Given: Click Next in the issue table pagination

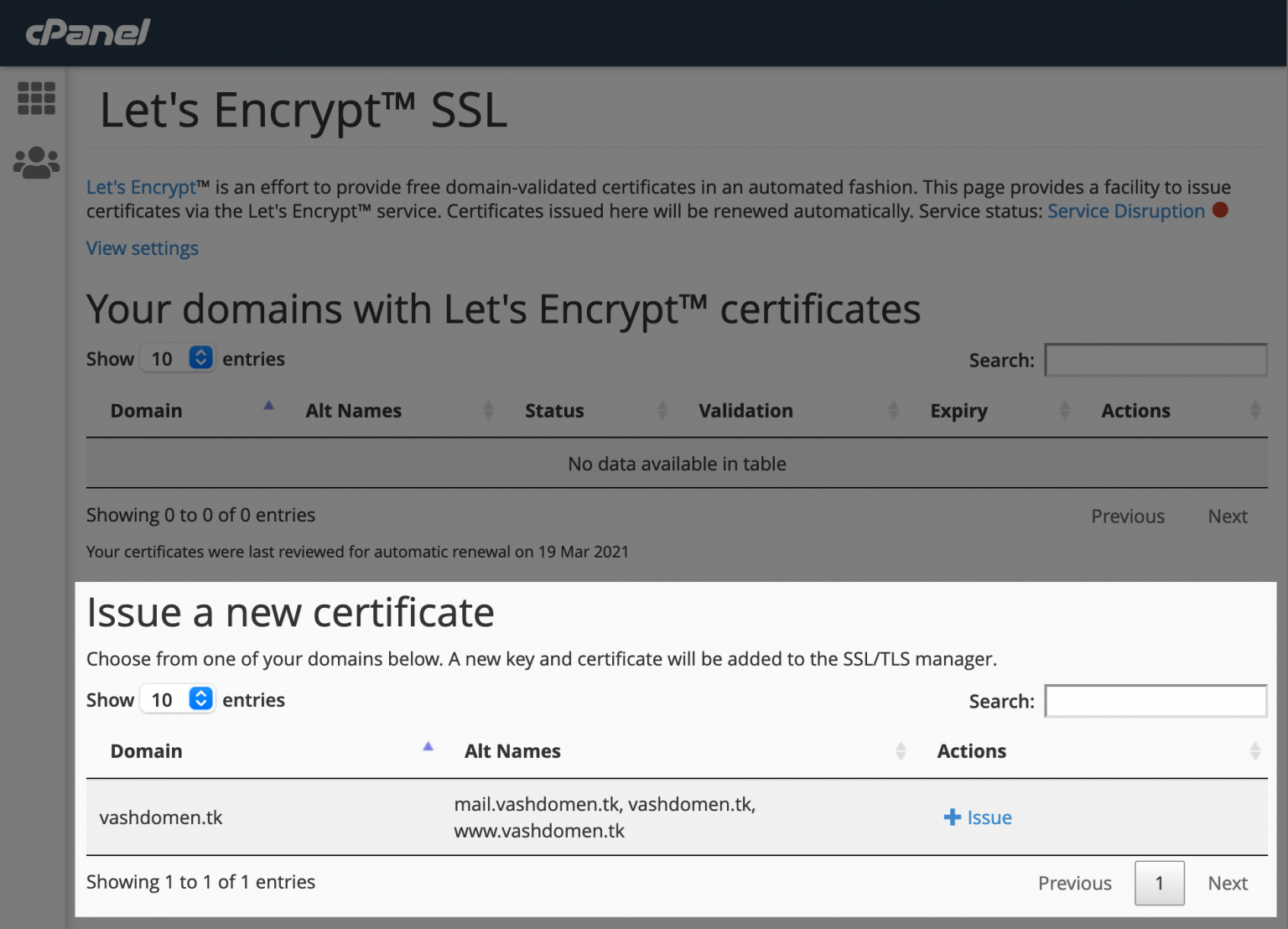Looking at the screenshot, I should (x=1227, y=883).
